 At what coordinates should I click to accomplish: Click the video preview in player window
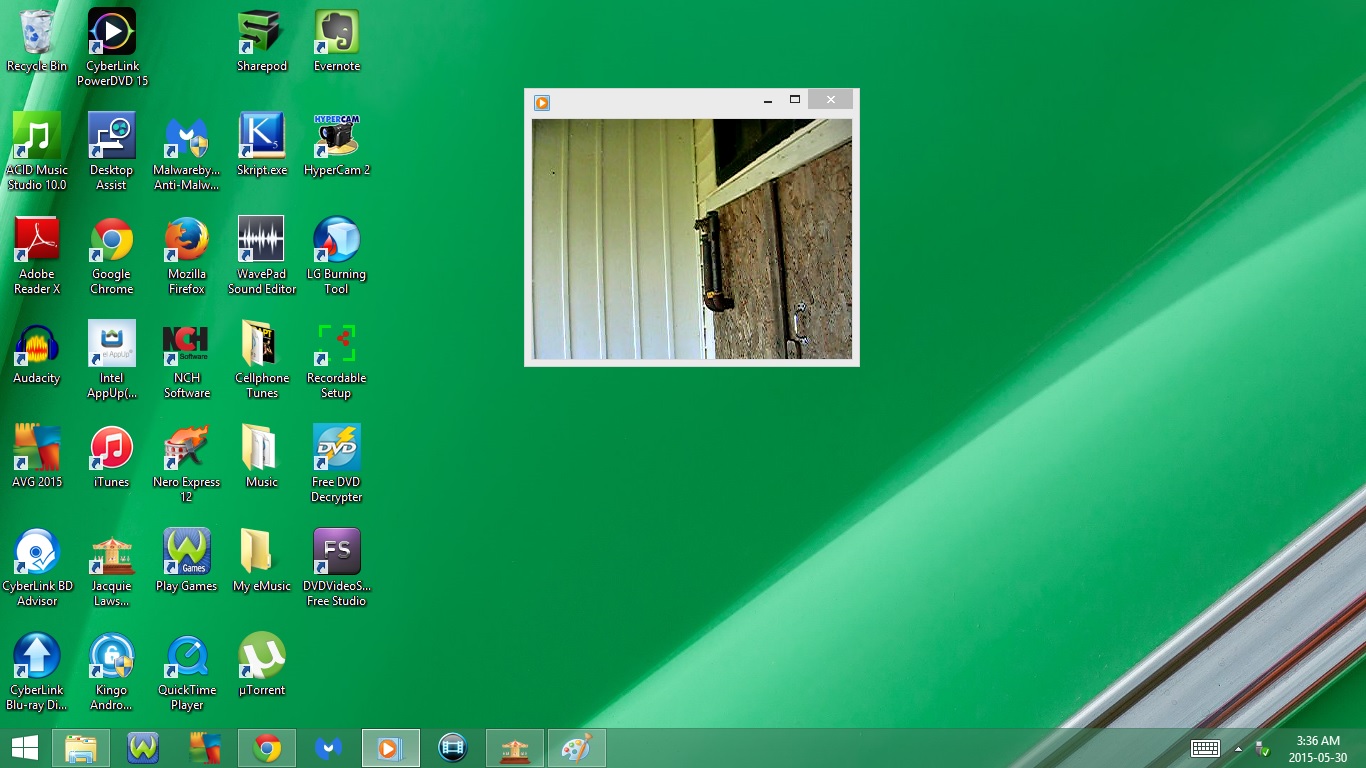pos(692,239)
